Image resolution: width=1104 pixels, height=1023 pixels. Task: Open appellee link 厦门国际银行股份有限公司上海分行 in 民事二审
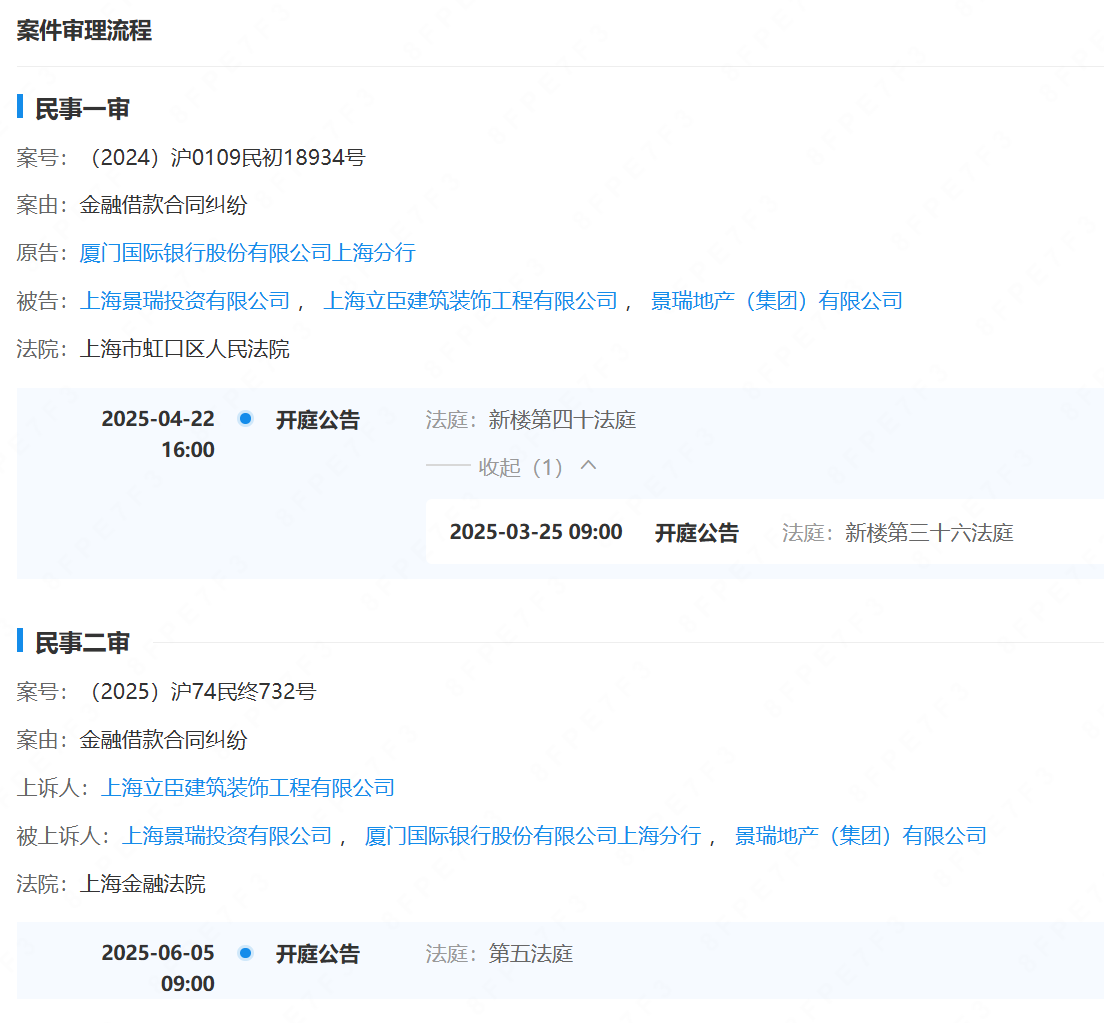533,835
